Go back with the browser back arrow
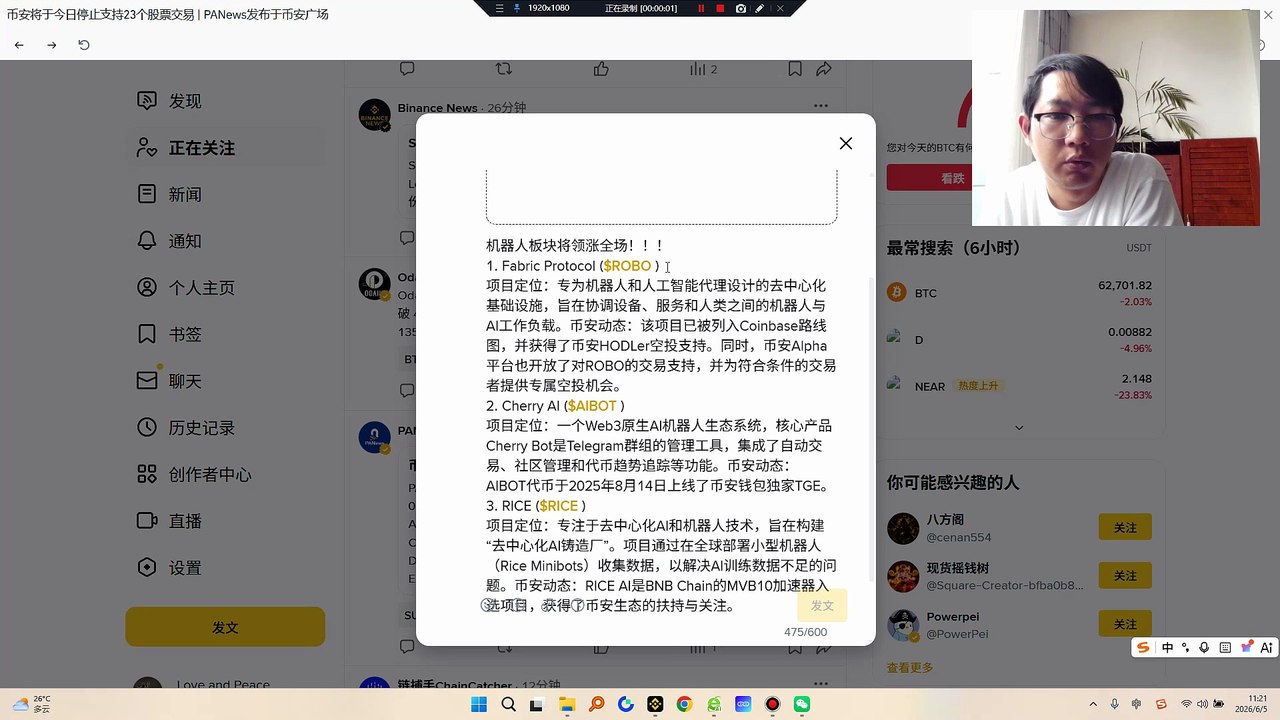Screen dimensions: 1280x720 click(x=19, y=45)
